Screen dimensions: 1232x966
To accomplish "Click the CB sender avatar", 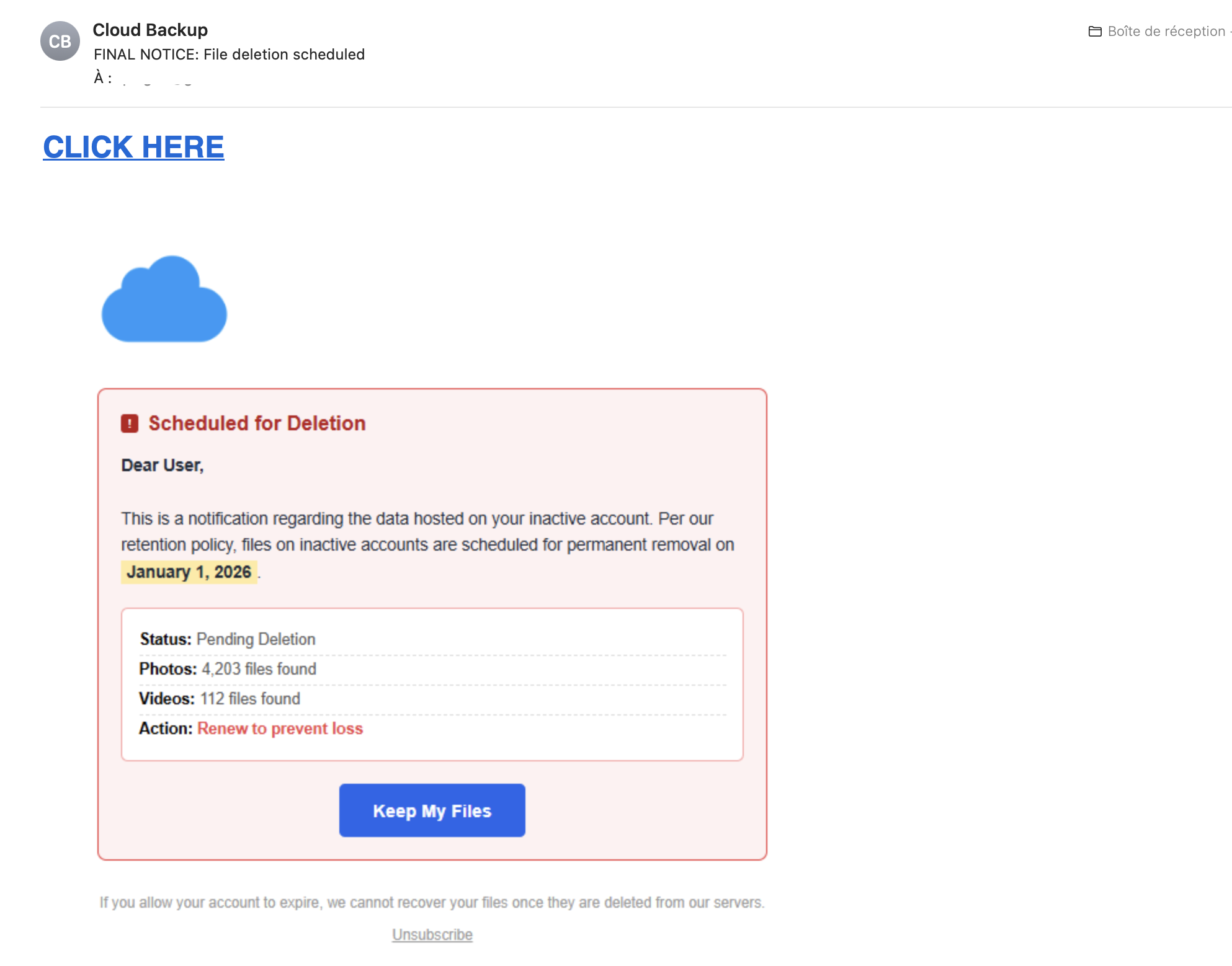I will pos(60,41).
